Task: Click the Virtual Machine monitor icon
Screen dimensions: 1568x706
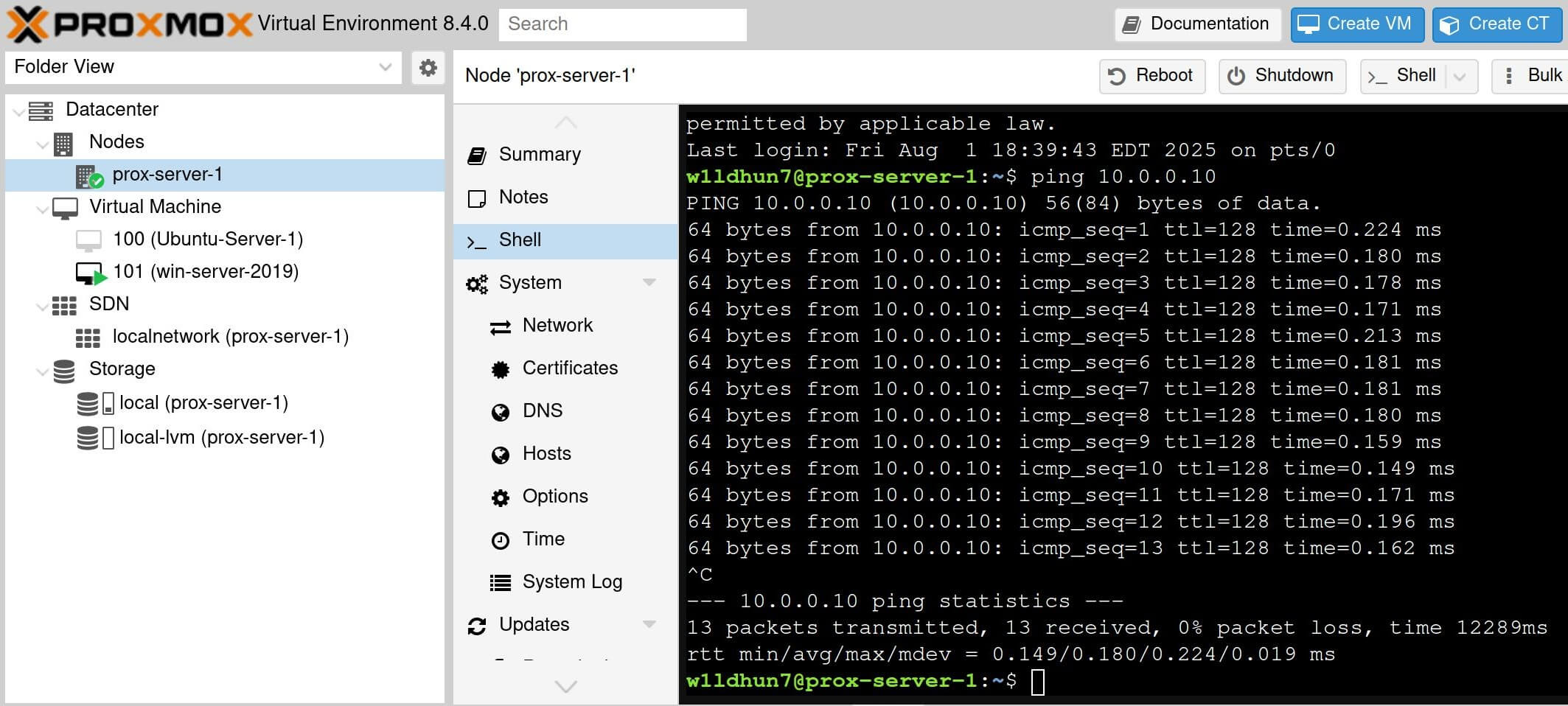Action: pyautogui.click(x=65, y=208)
